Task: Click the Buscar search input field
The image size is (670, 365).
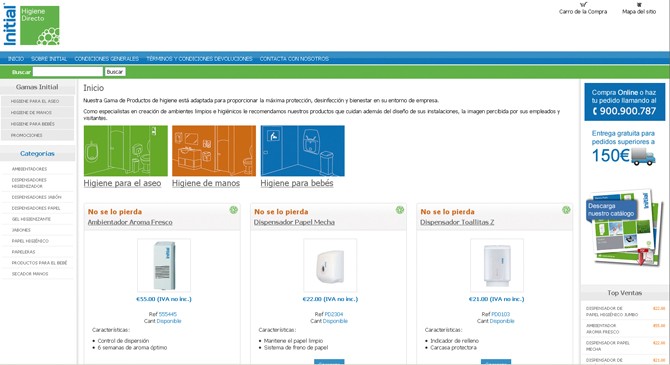Action: tap(68, 72)
